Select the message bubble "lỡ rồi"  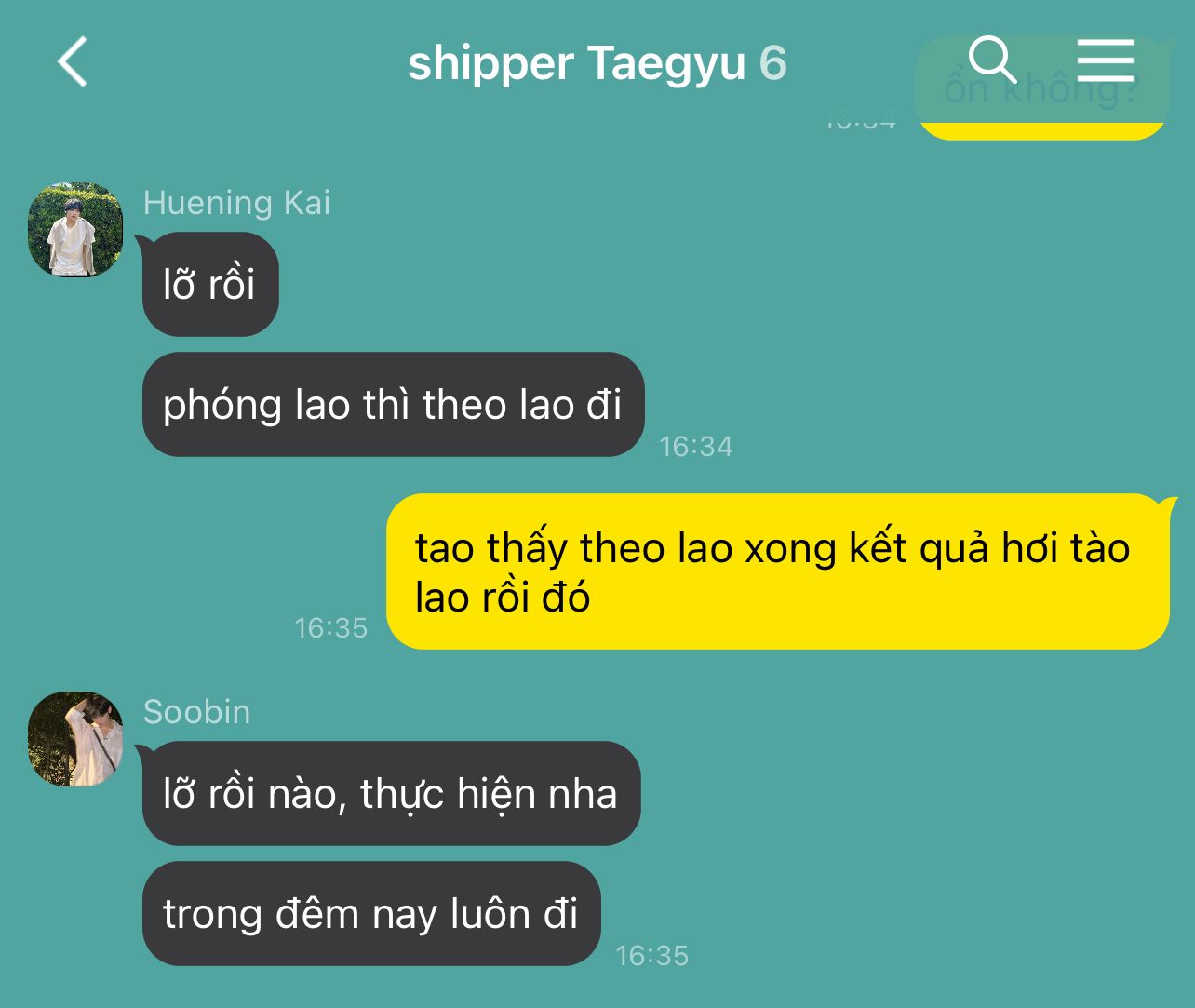pyautogui.click(x=210, y=284)
